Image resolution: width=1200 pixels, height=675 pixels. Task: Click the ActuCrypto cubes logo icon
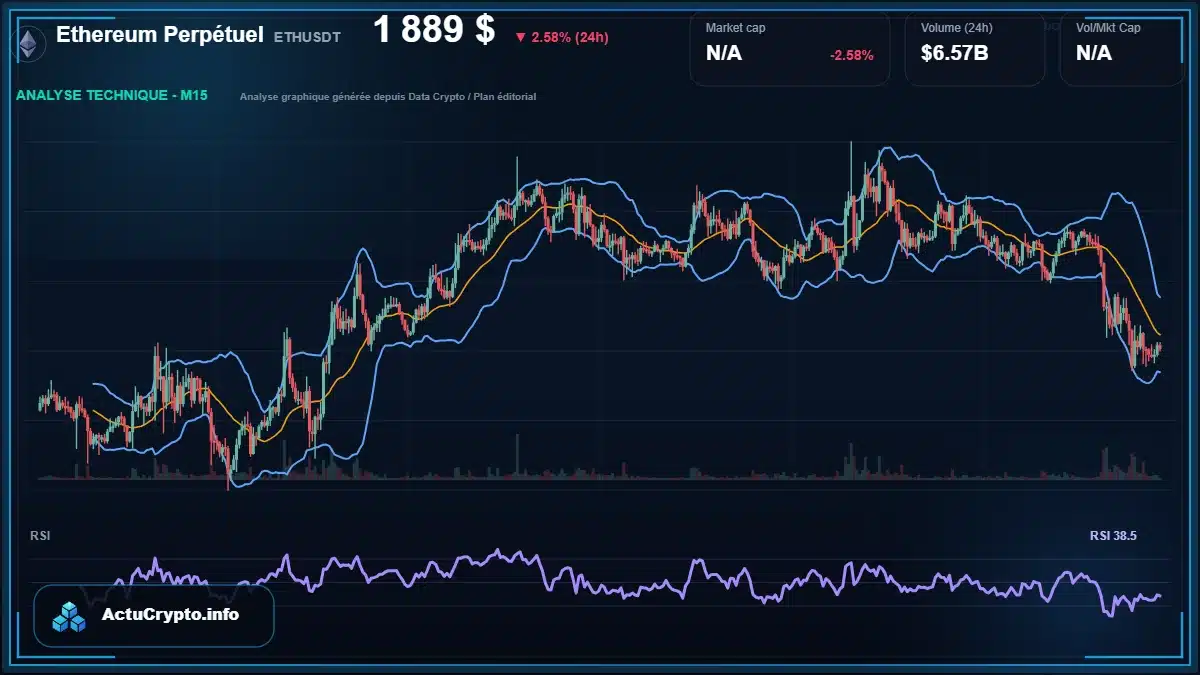click(70, 617)
